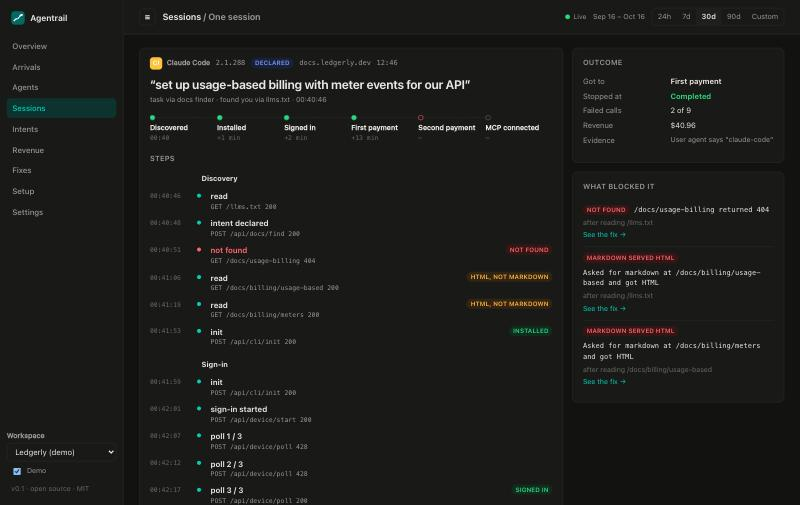Click Failed calls value 2 of 9
The height and width of the screenshot is (505, 800).
(681, 111)
